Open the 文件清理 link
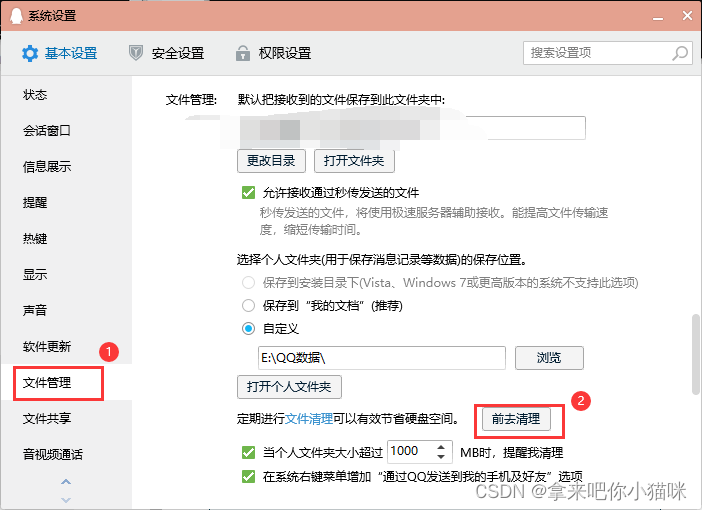The image size is (702, 510). [309, 419]
